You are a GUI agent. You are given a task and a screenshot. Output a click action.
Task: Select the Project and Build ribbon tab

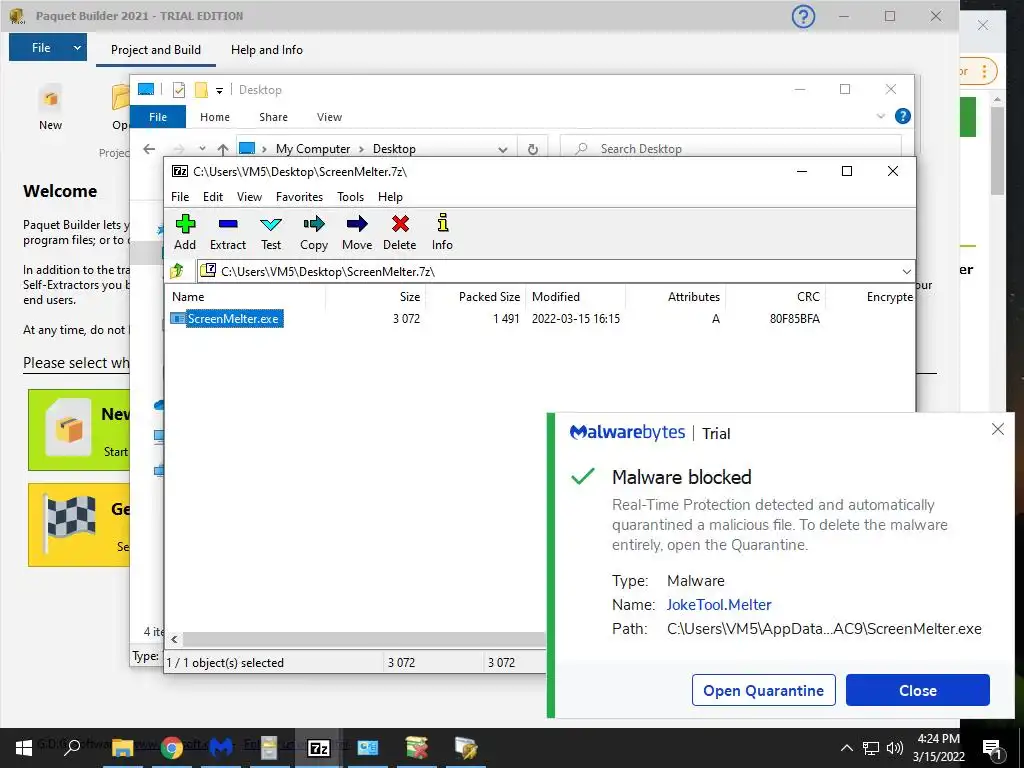pos(155,50)
